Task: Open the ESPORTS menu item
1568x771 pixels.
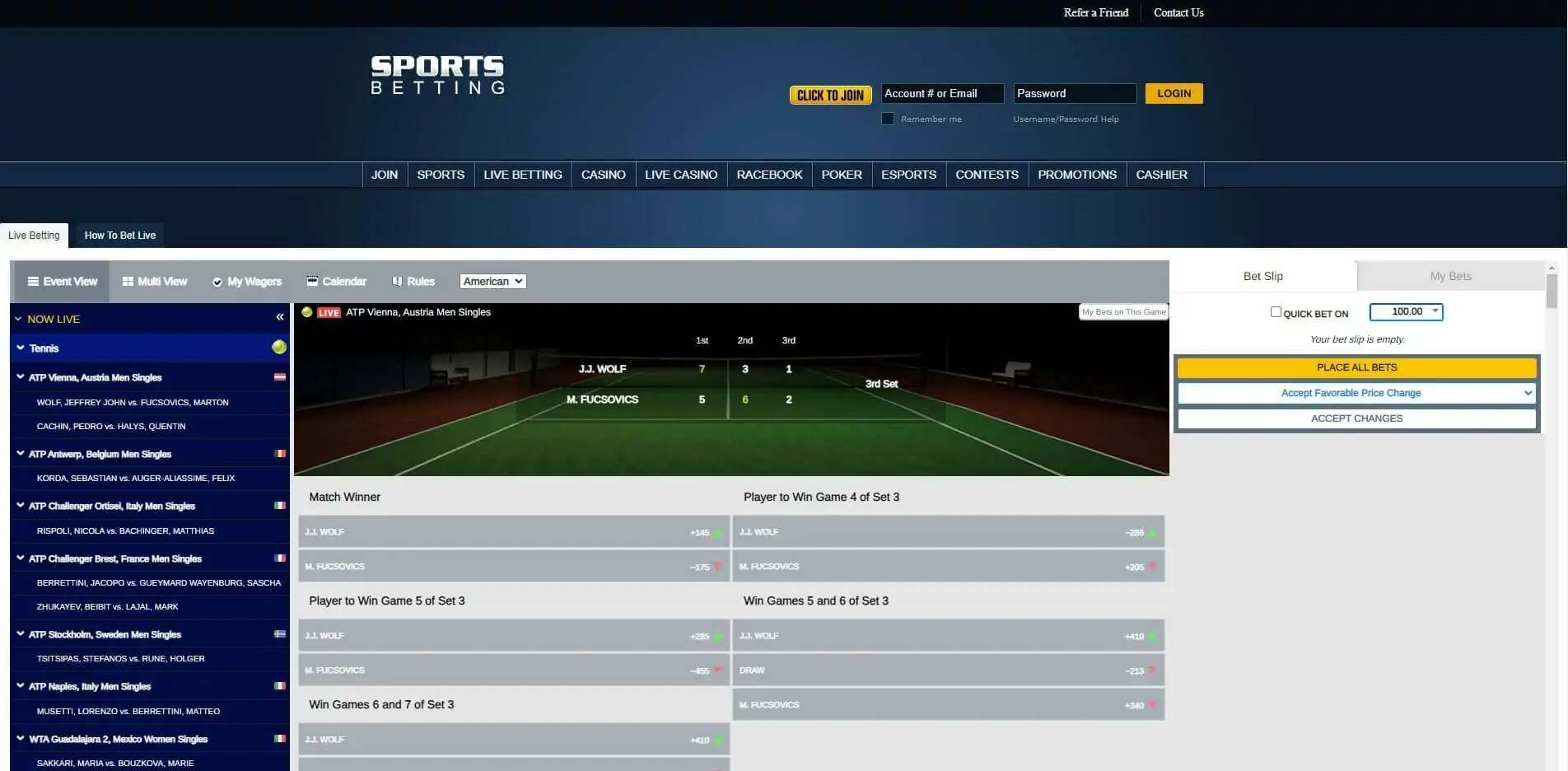Action: pos(908,175)
